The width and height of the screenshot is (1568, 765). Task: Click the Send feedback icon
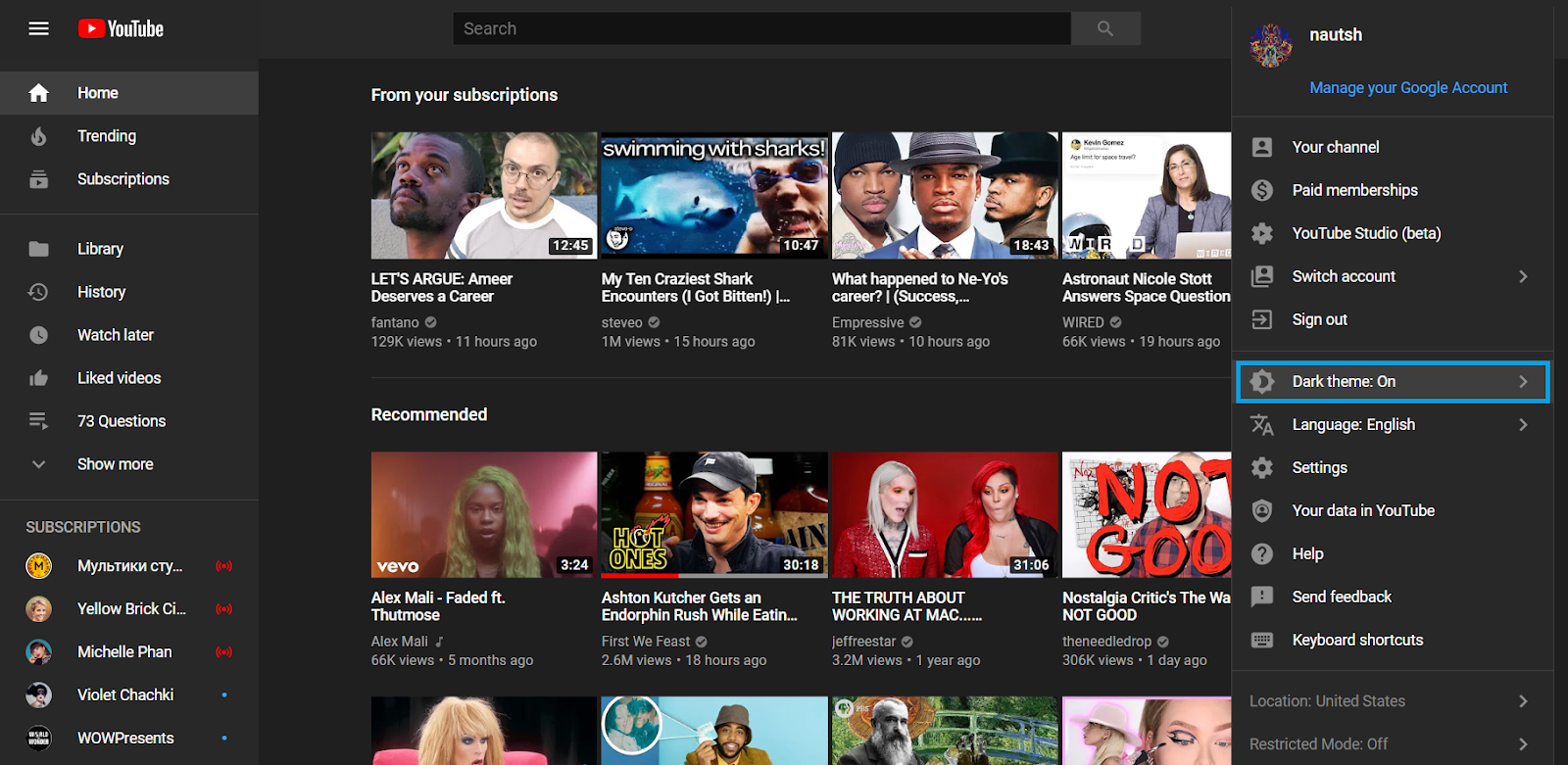pyautogui.click(x=1262, y=597)
